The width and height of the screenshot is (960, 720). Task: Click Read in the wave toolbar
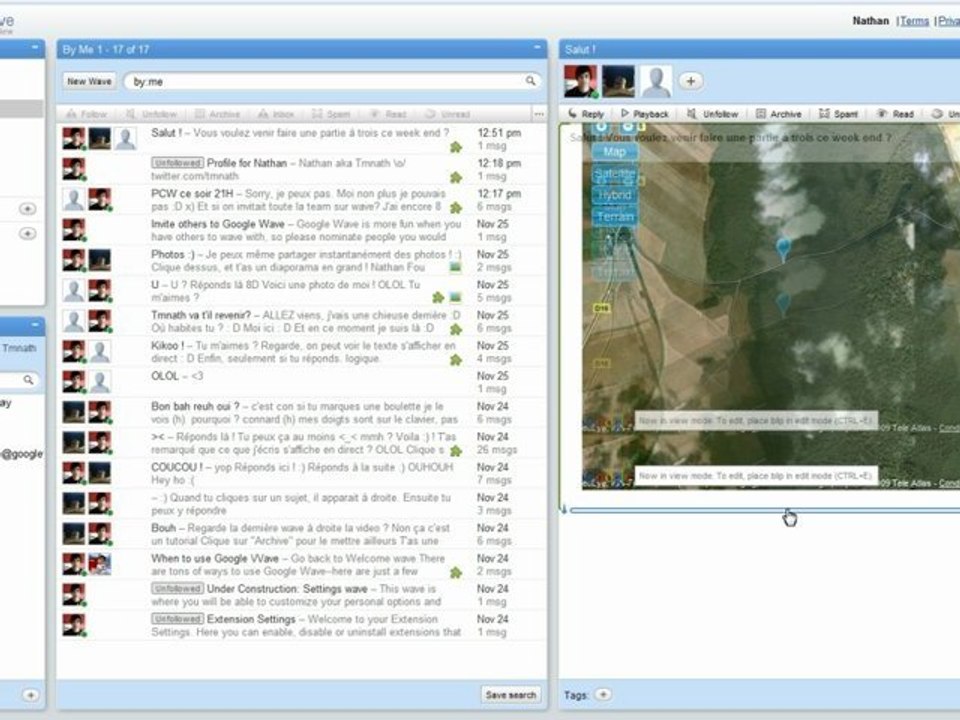[896, 114]
